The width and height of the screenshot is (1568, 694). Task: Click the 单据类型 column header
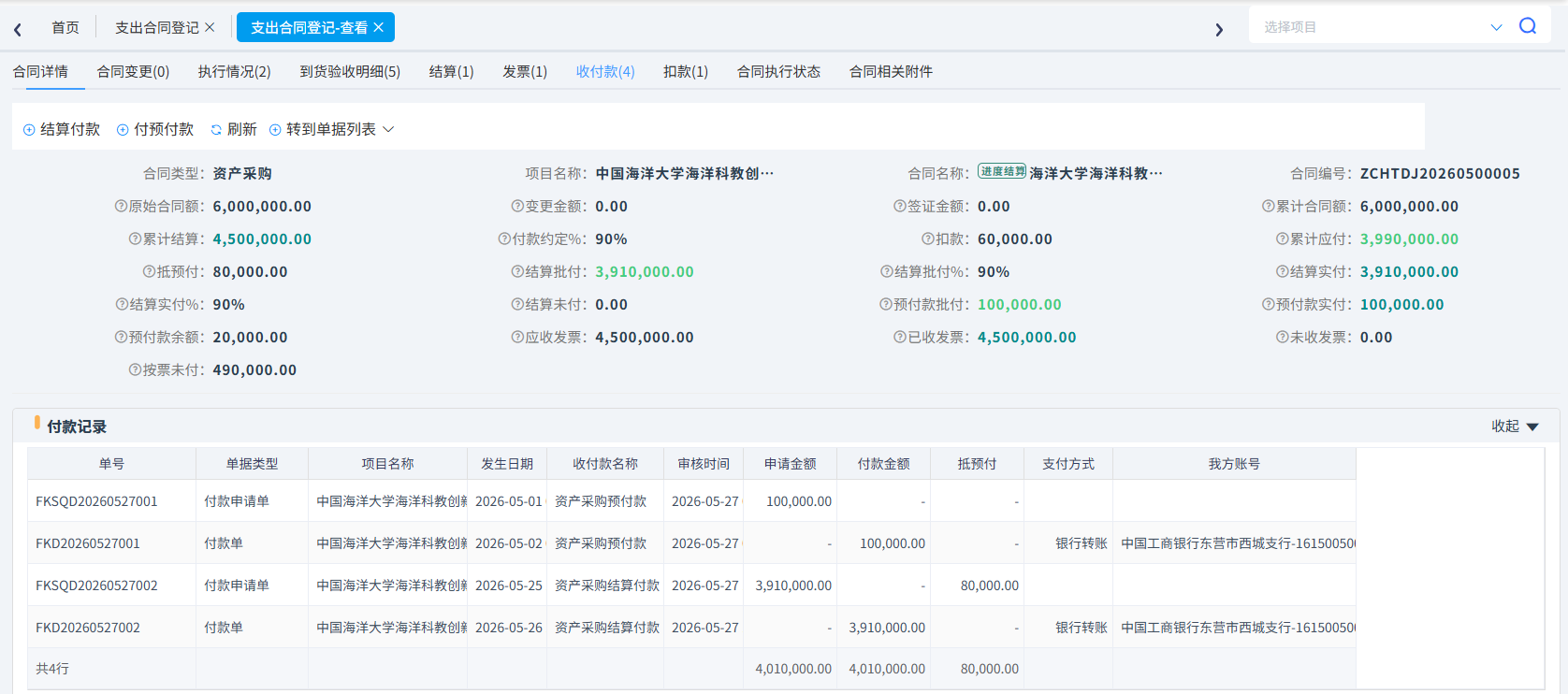click(252, 464)
